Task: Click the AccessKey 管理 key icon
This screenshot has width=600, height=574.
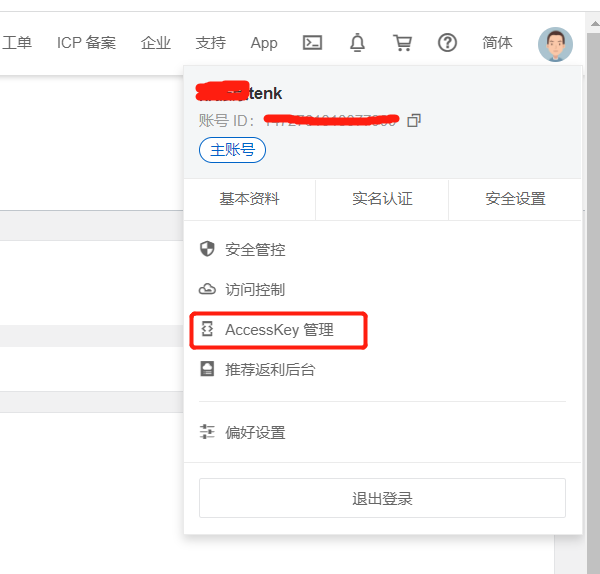Action: [207, 329]
